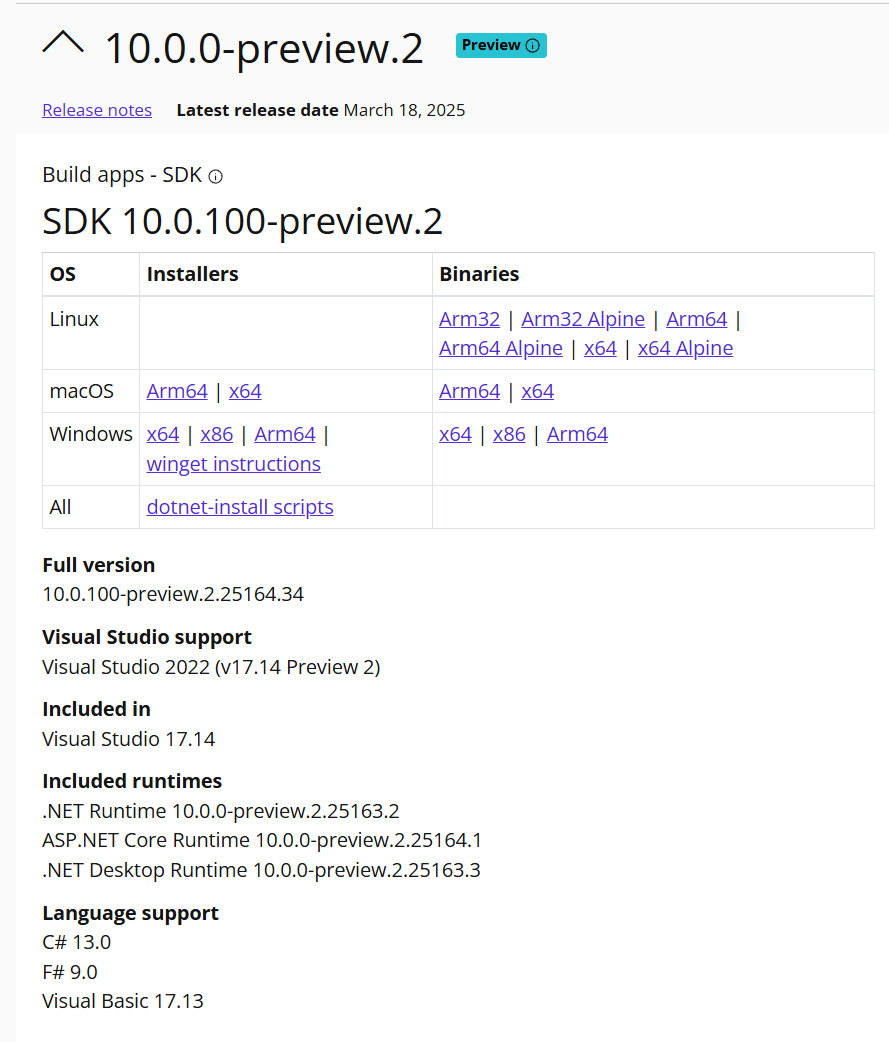
Task: Download macOS x64 binaries
Action: 538,391
